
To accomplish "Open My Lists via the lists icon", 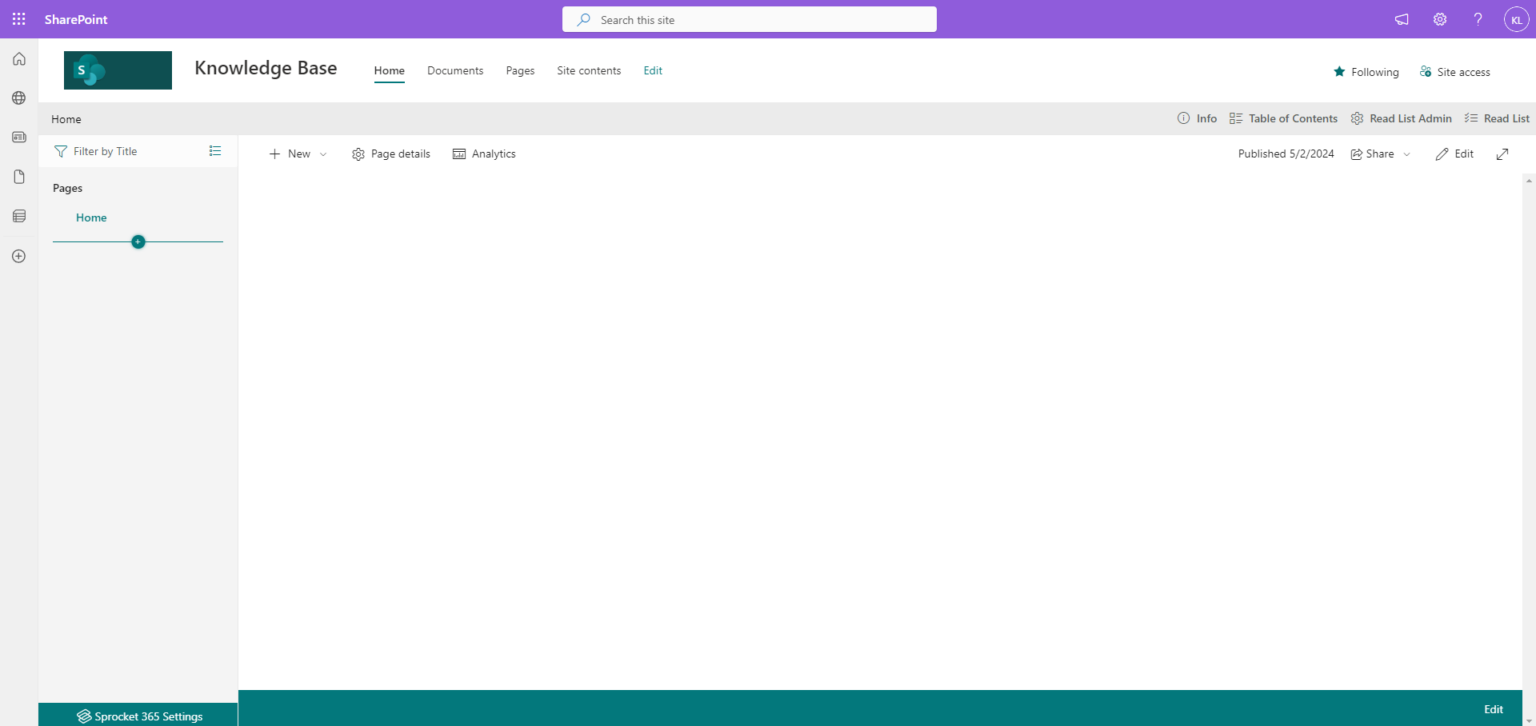I will click(18, 215).
